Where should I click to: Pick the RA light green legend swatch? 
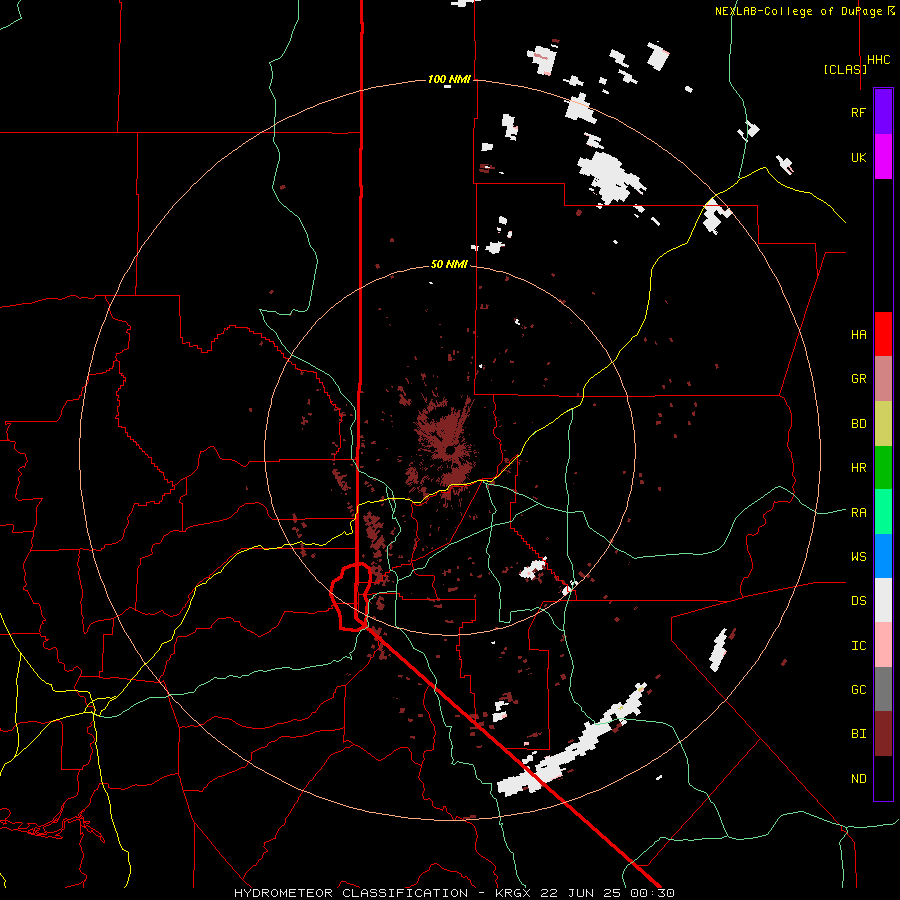coord(883,511)
